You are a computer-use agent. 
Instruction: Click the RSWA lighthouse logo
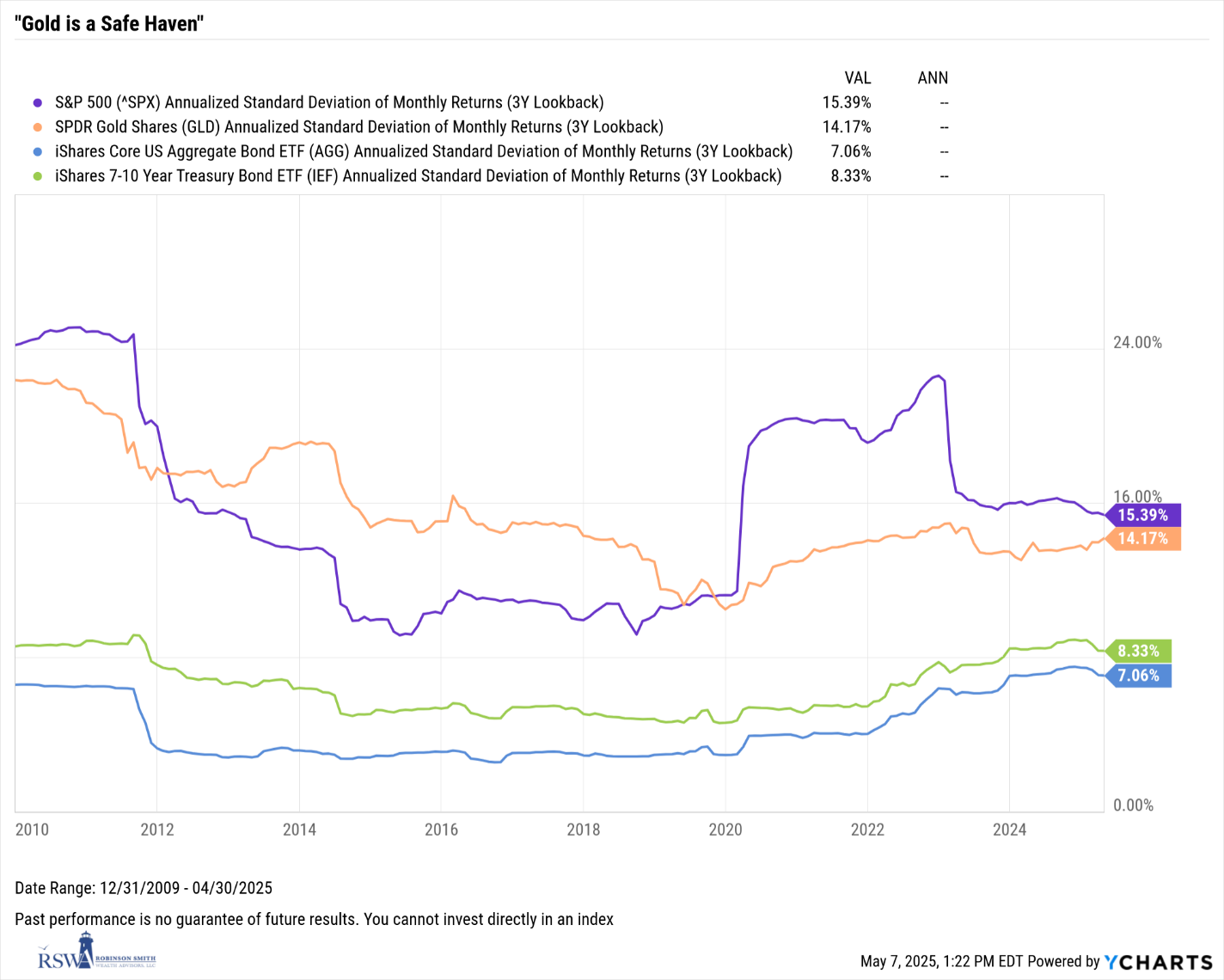[x=95, y=952]
